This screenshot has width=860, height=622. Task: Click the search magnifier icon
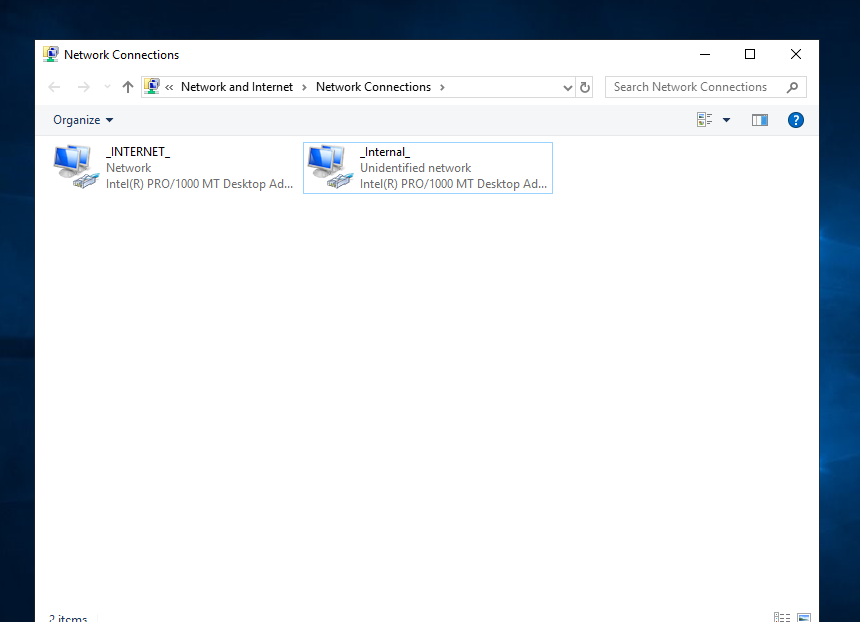click(x=792, y=87)
